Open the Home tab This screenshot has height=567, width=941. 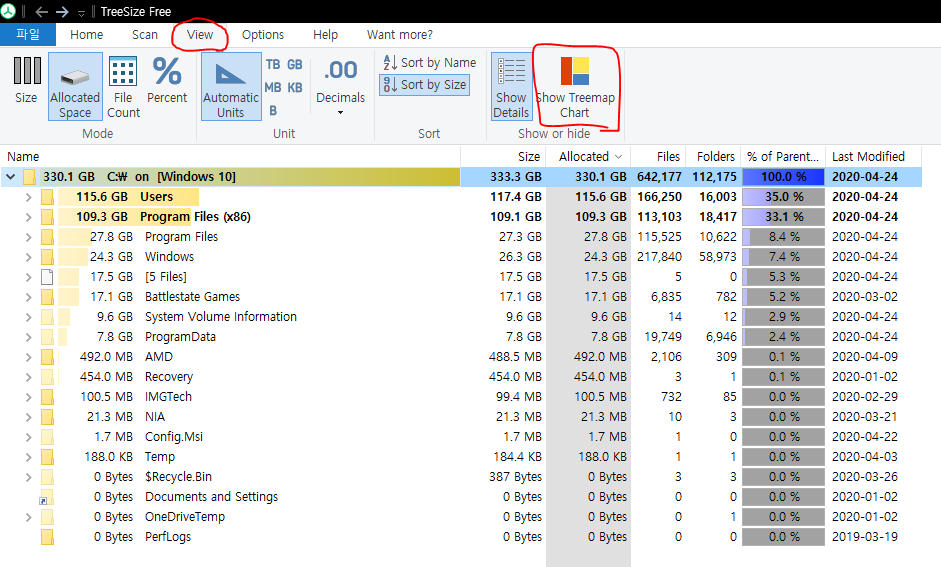(86, 35)
